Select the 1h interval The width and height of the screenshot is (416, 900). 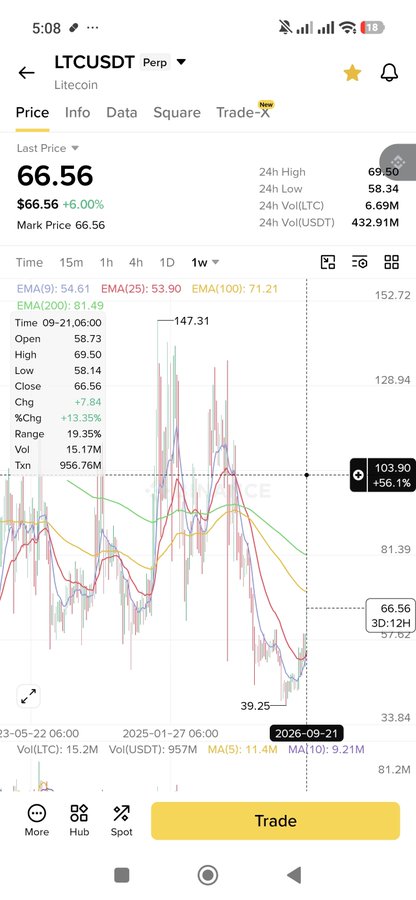pyautogui.click(x=106, y=262)
